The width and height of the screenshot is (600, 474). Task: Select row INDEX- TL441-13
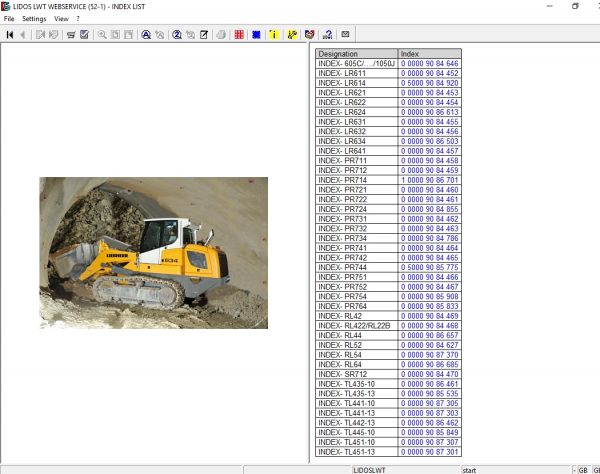388,413
